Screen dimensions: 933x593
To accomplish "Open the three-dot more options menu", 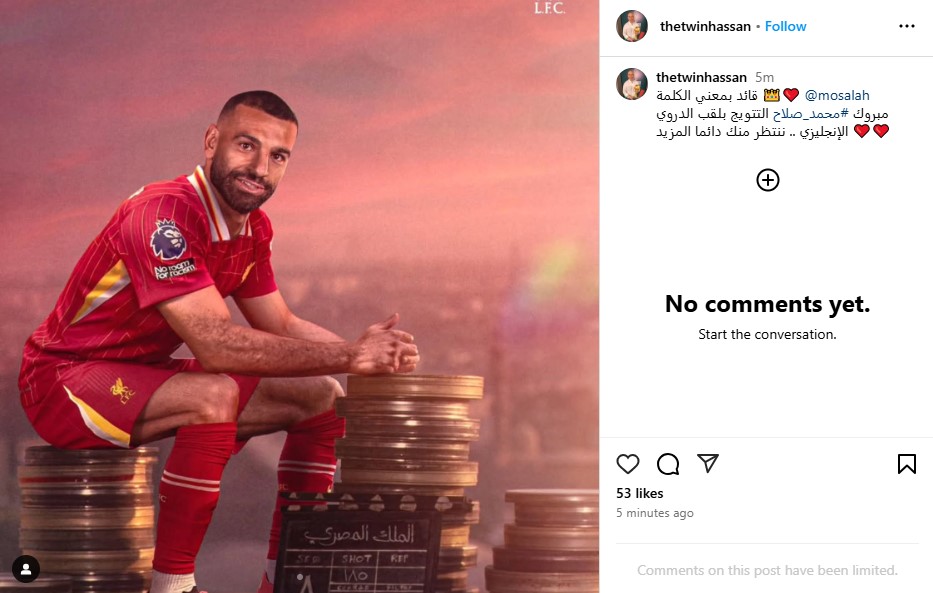I will click(x=907, y=26).
